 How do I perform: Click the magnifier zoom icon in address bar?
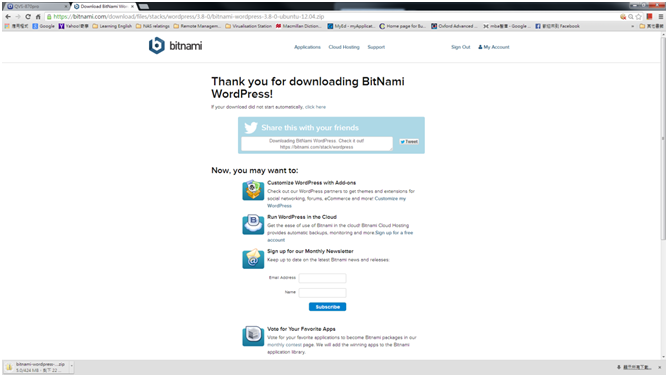(x=631, y=17)
